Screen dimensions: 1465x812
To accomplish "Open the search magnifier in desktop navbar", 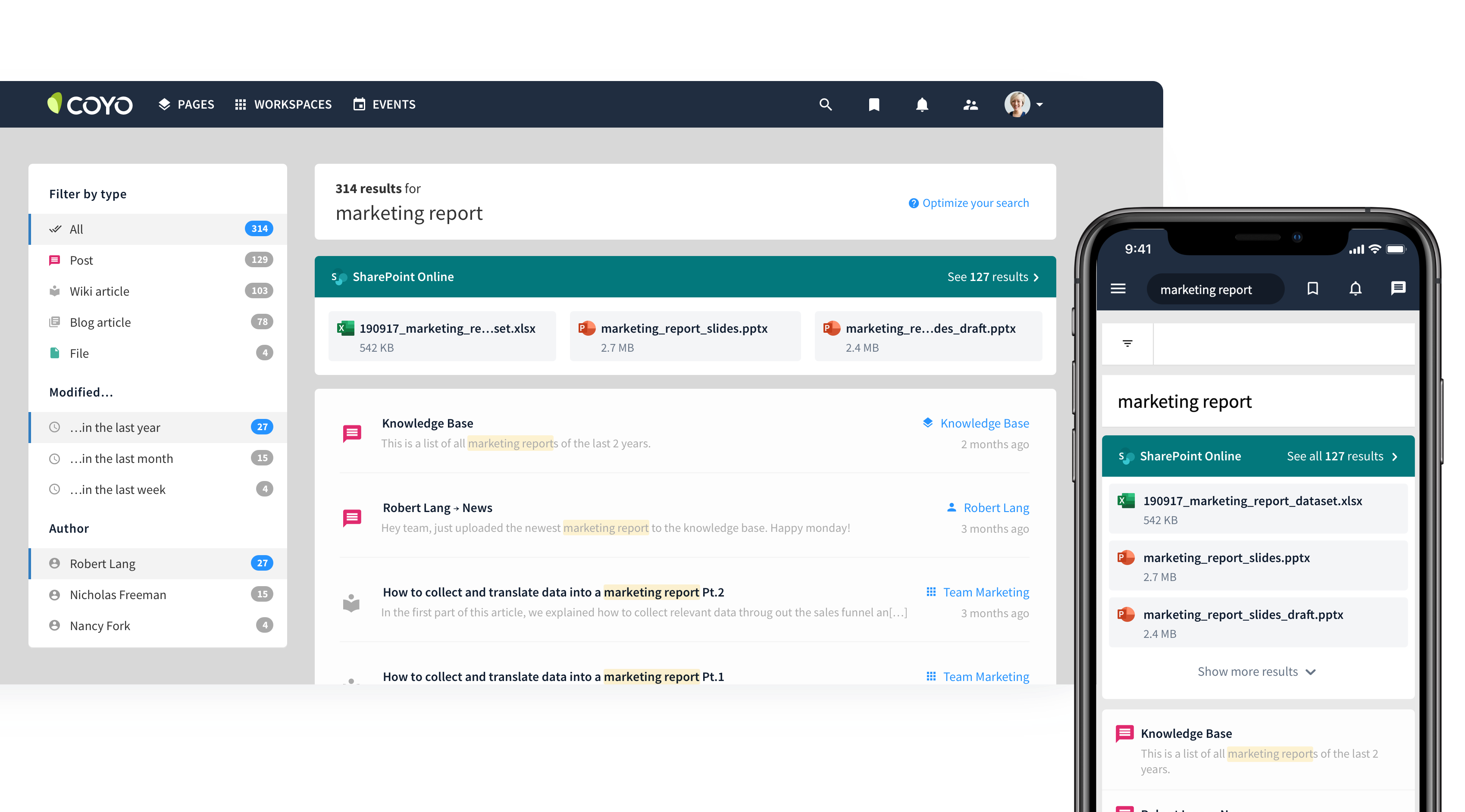I will coord(825,105).
